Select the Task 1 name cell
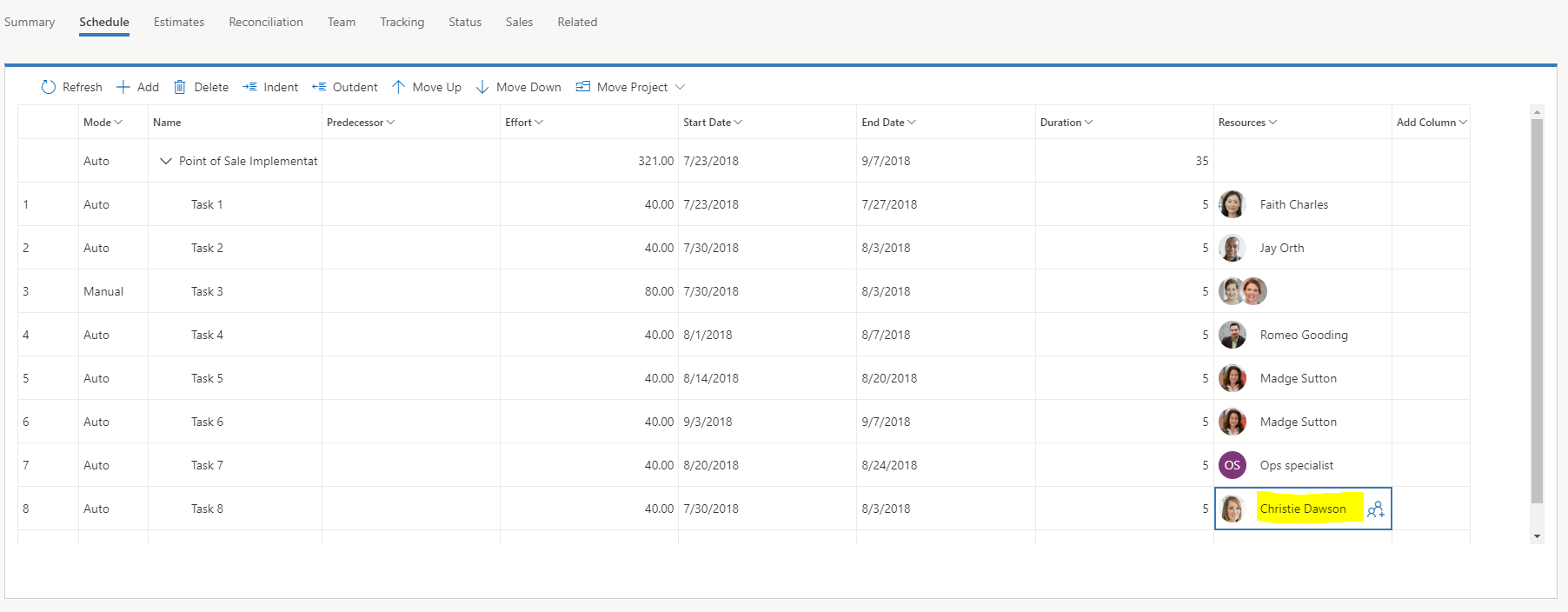 [235, 204]
